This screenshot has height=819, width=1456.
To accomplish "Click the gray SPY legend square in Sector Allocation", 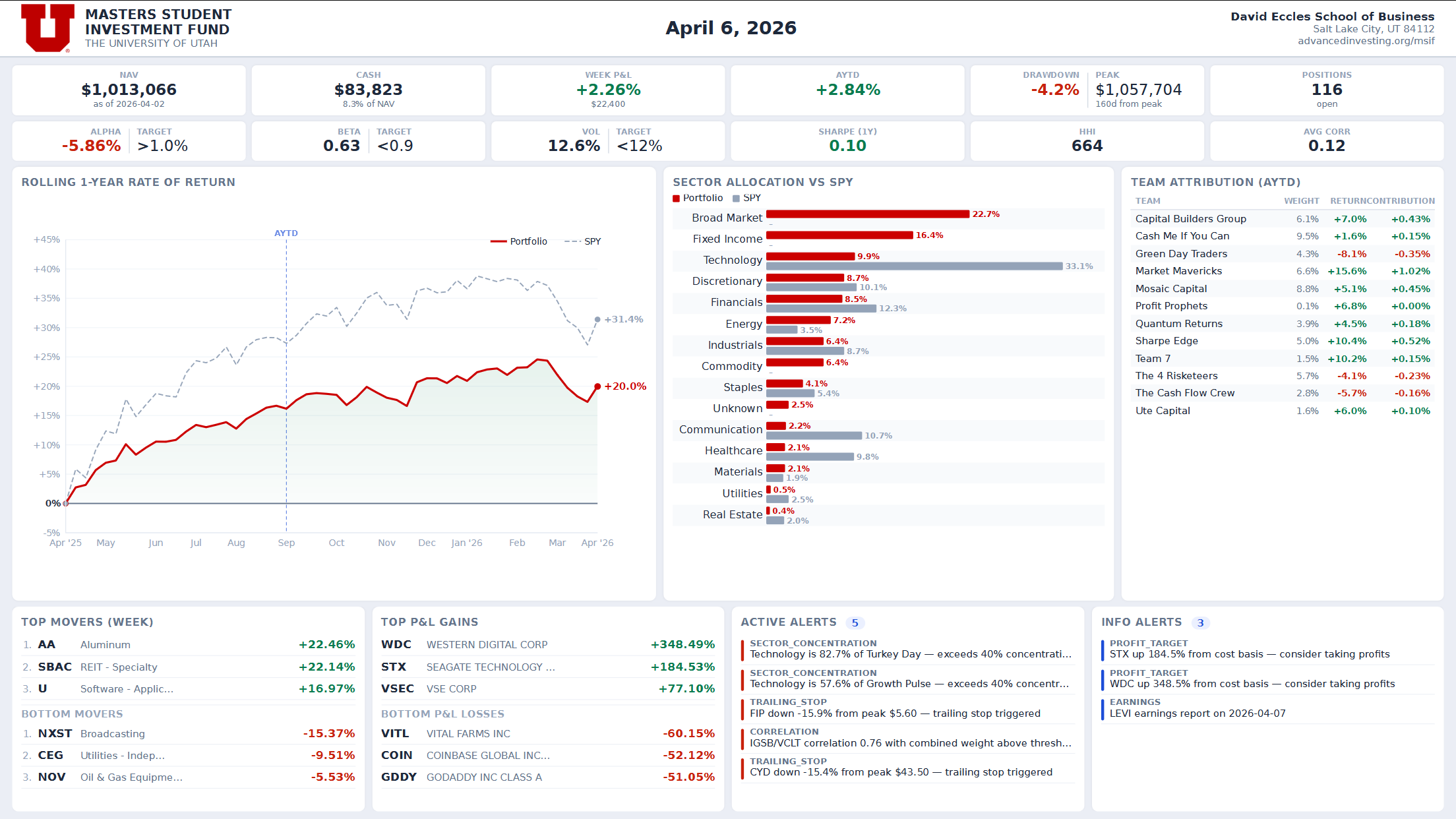I will point(736,198).
